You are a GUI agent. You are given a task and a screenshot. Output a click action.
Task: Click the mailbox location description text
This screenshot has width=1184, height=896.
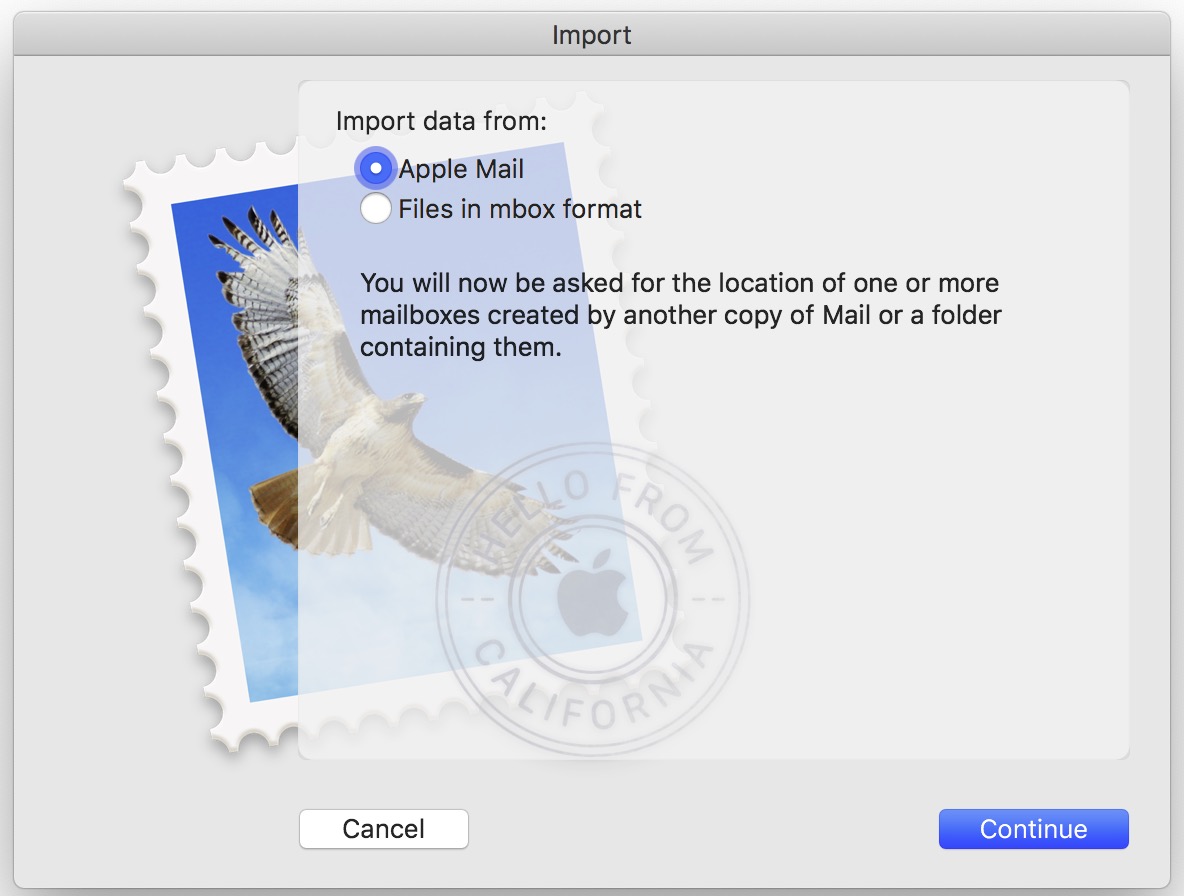coord(680,315)
